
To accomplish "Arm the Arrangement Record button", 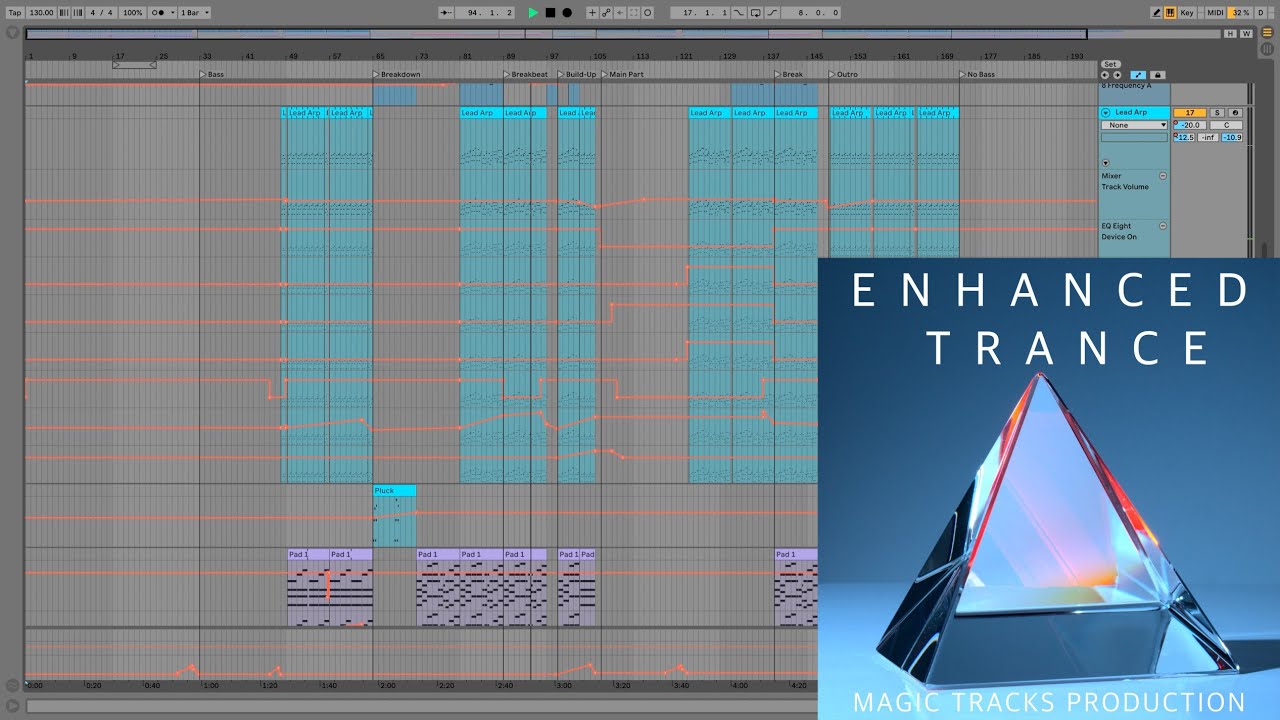I will coord(567,13).
